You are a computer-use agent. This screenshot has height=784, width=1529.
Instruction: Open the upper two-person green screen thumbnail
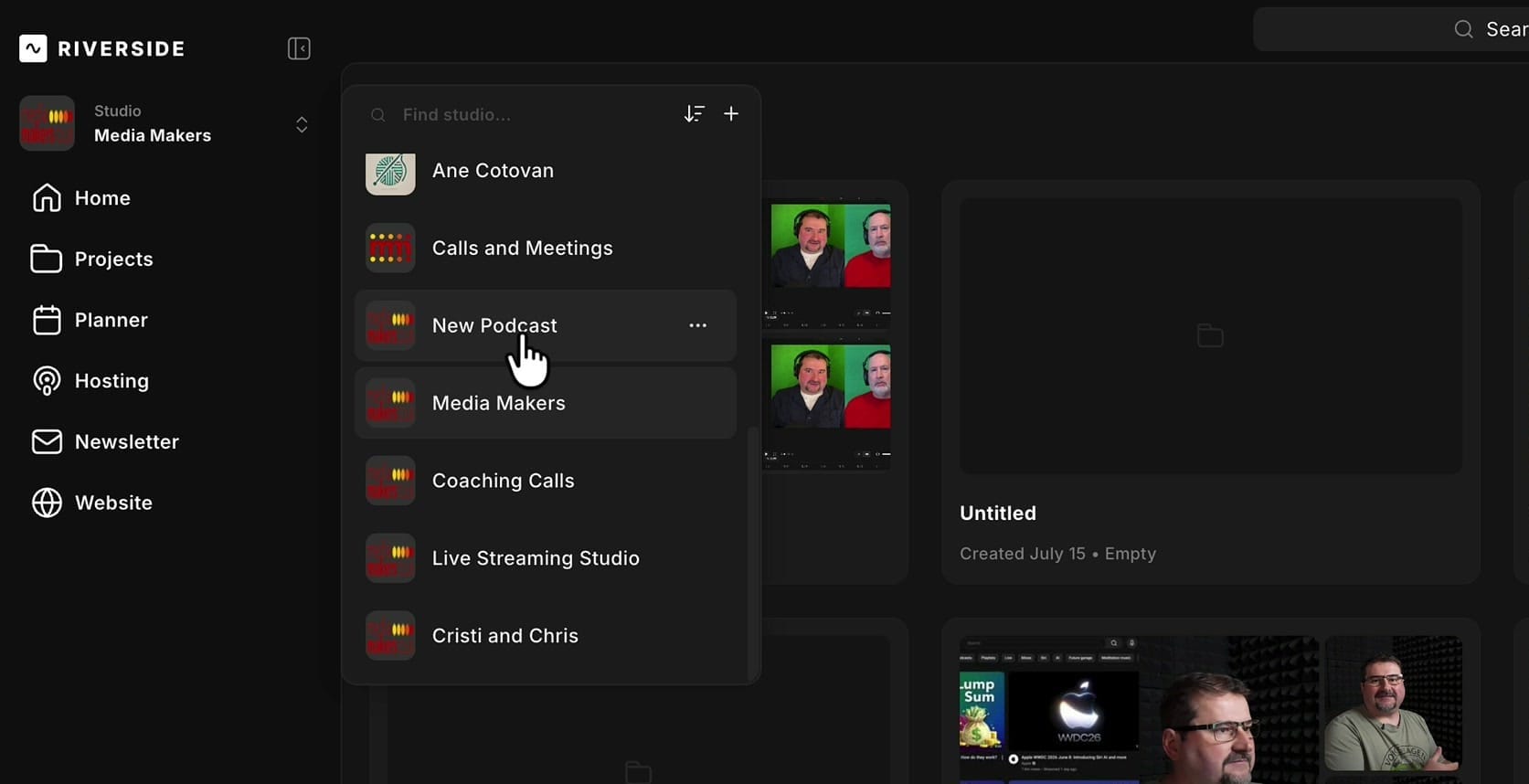pos(827,265)
